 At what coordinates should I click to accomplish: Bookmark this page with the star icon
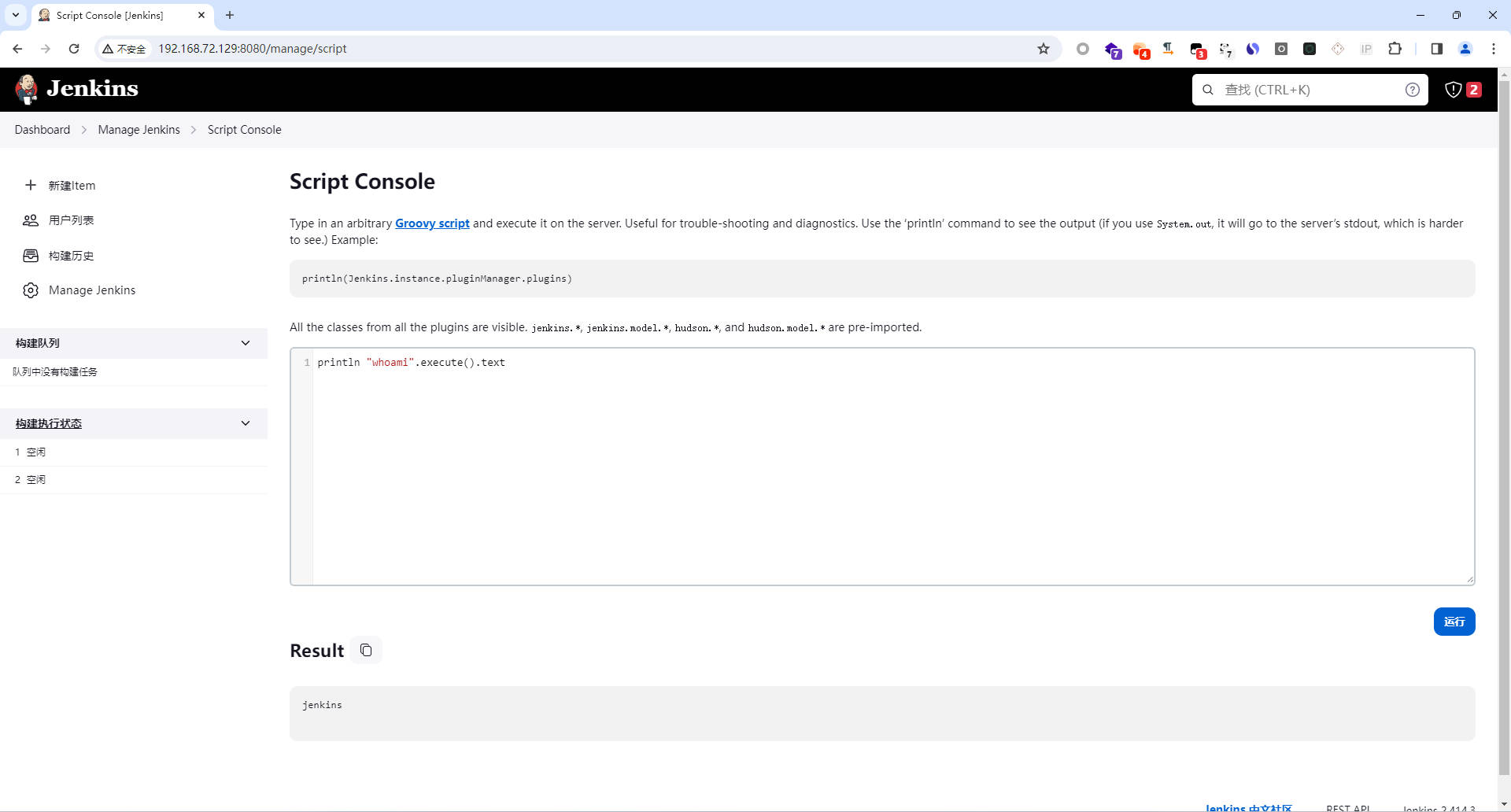pyautogui.click(x=1044, y=49)
